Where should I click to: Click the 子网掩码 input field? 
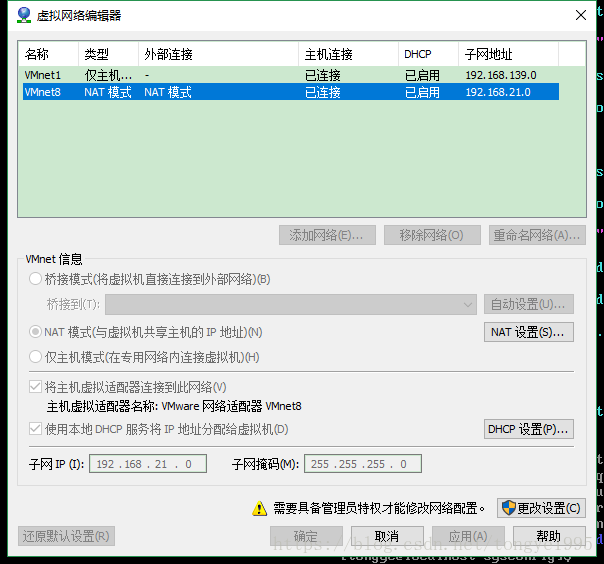coord(363,463)
